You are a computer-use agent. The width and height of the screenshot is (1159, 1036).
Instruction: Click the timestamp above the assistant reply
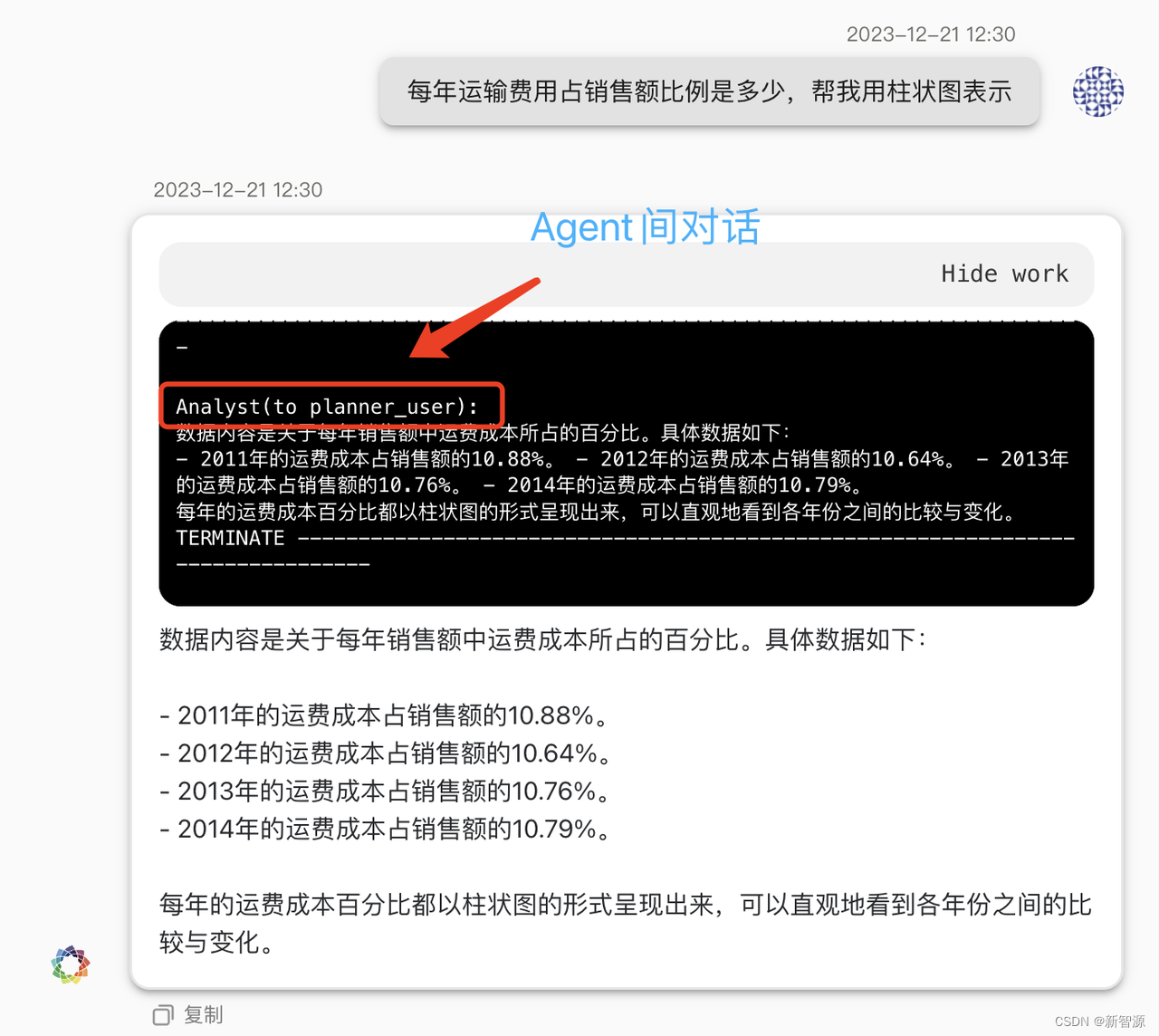[x=238, y=190]
